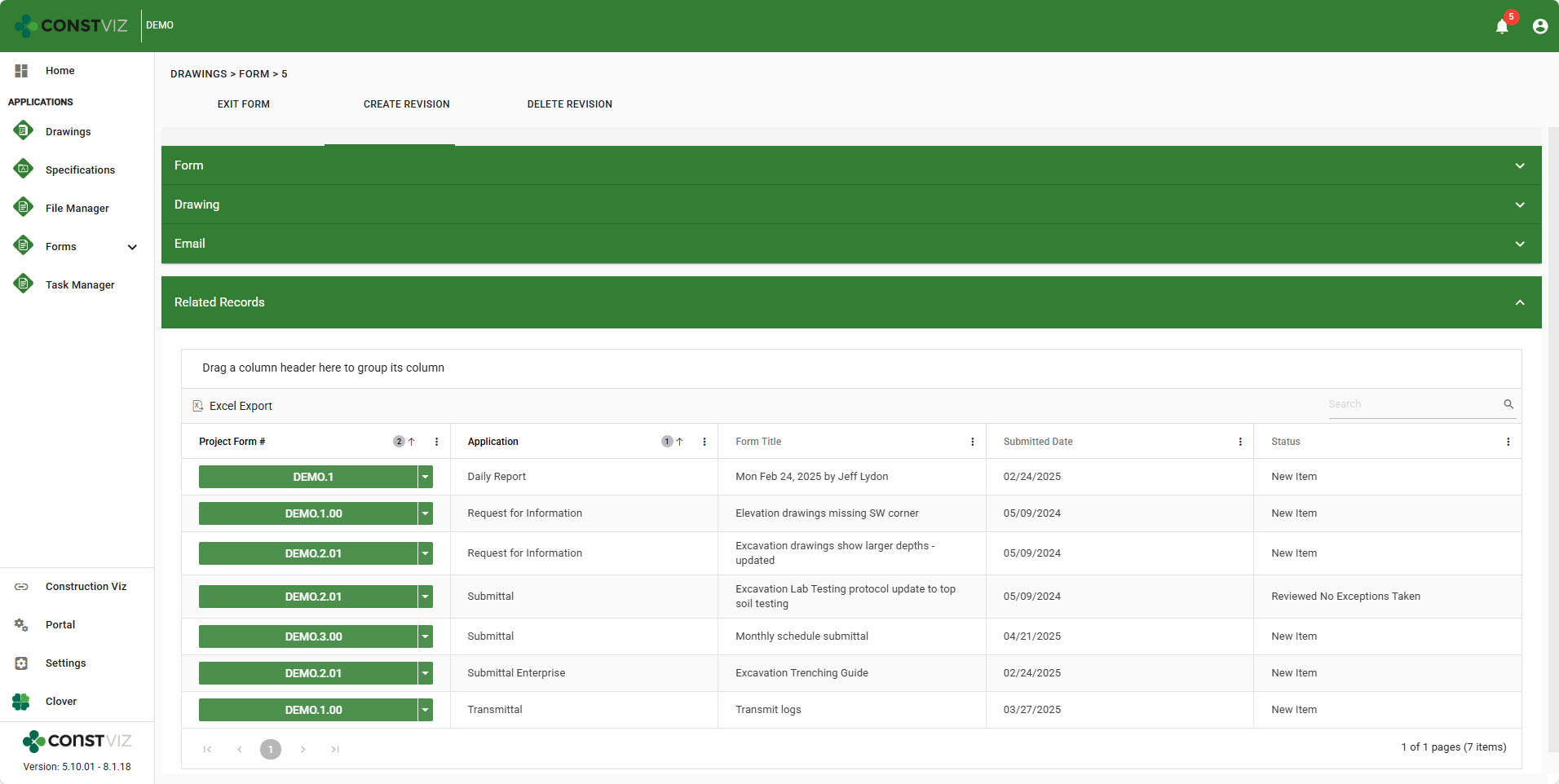
Task: Expand the Drawing section panel
Action: [1519, 205]
